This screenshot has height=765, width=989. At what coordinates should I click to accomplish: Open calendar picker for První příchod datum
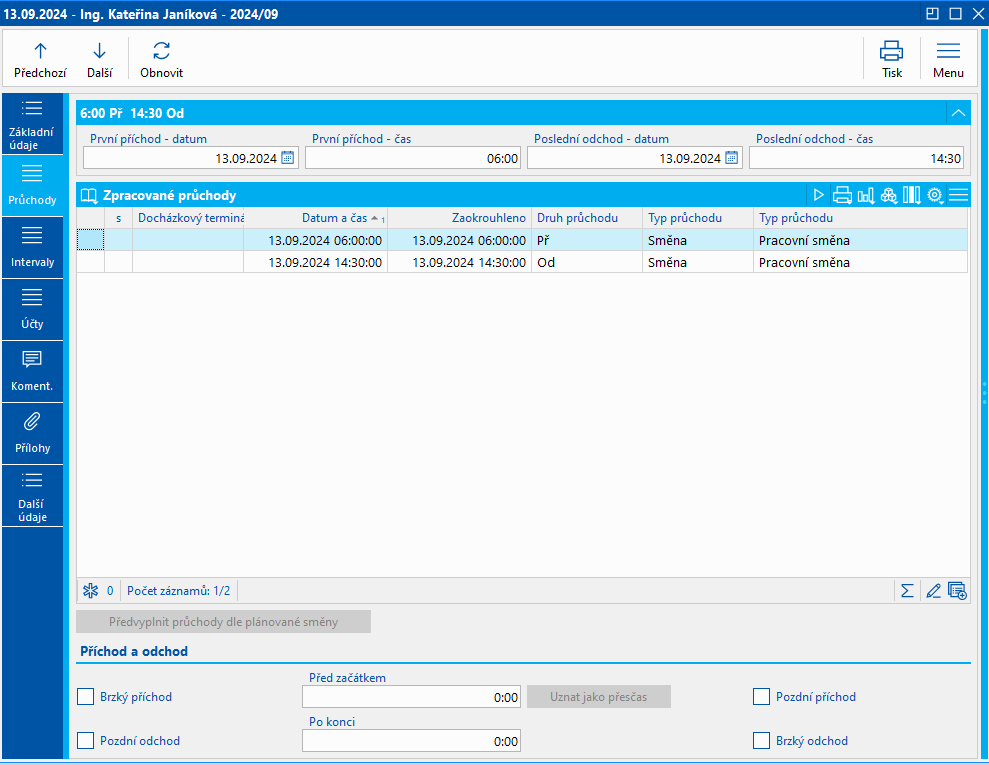tap(288, 158)
